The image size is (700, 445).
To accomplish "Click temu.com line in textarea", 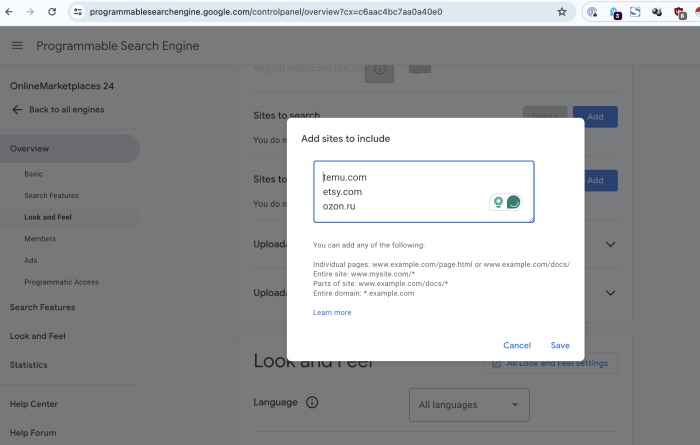I will pyautogui.click(x=345, y=178).
